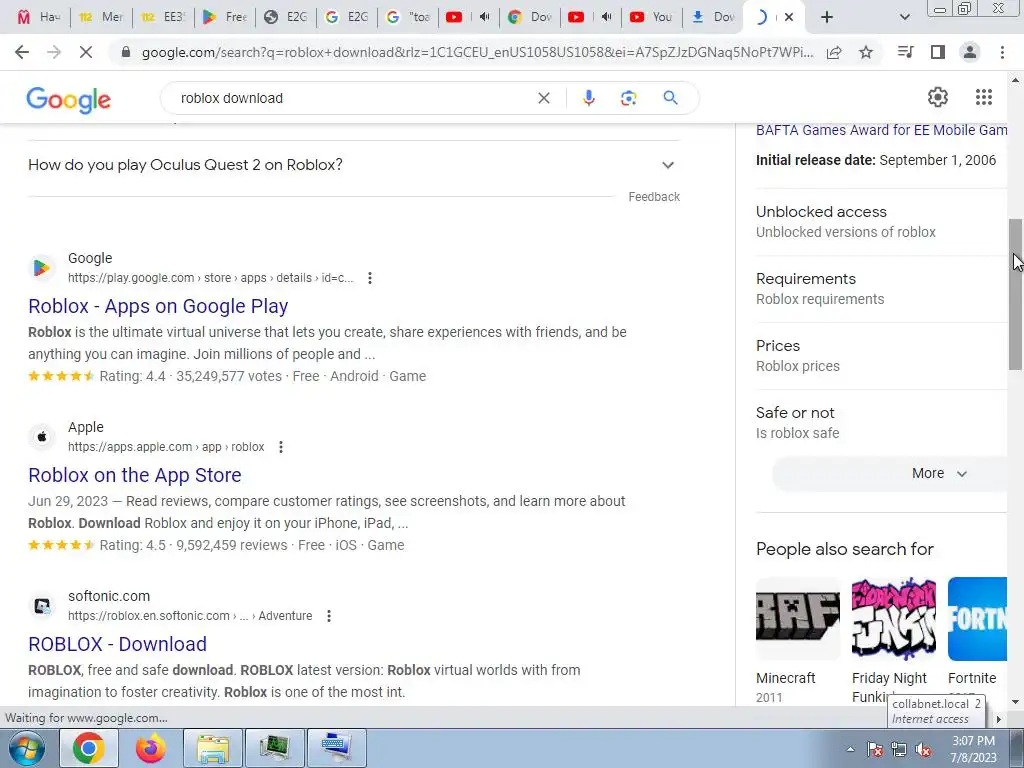Open a new tab with plus button
The height and width of the screenshot is (768, 1024).
827,17
